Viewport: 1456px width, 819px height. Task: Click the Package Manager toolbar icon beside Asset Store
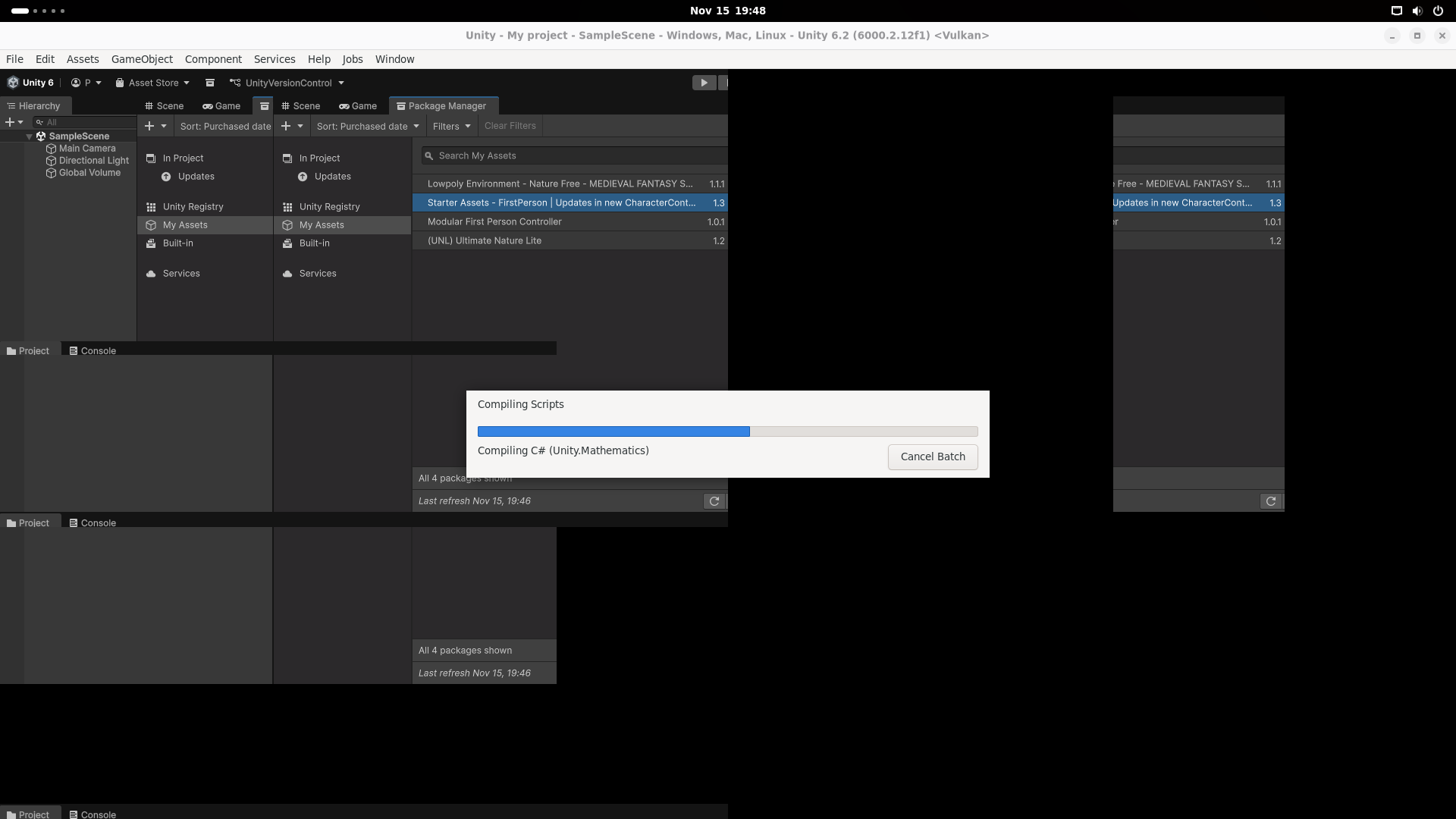click(x=210, y=83)
